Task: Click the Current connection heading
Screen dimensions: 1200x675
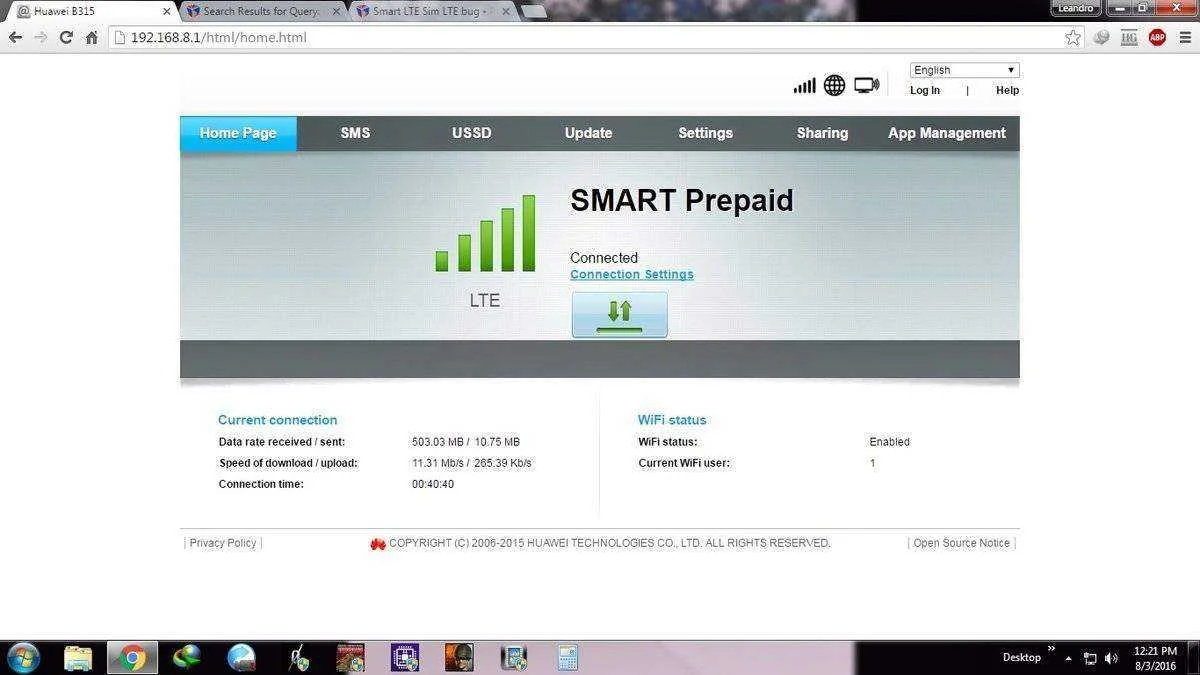Action: click(x=278, y=420)
